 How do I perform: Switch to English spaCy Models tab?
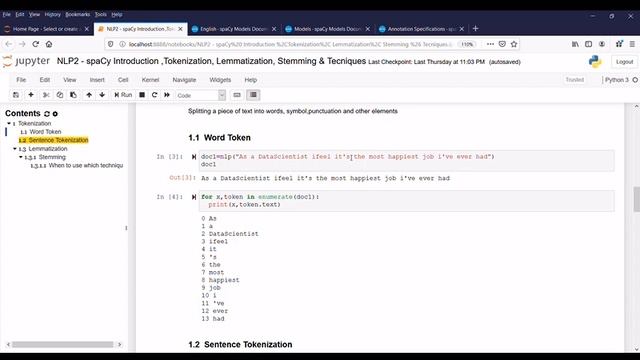(x=234, y=29)
